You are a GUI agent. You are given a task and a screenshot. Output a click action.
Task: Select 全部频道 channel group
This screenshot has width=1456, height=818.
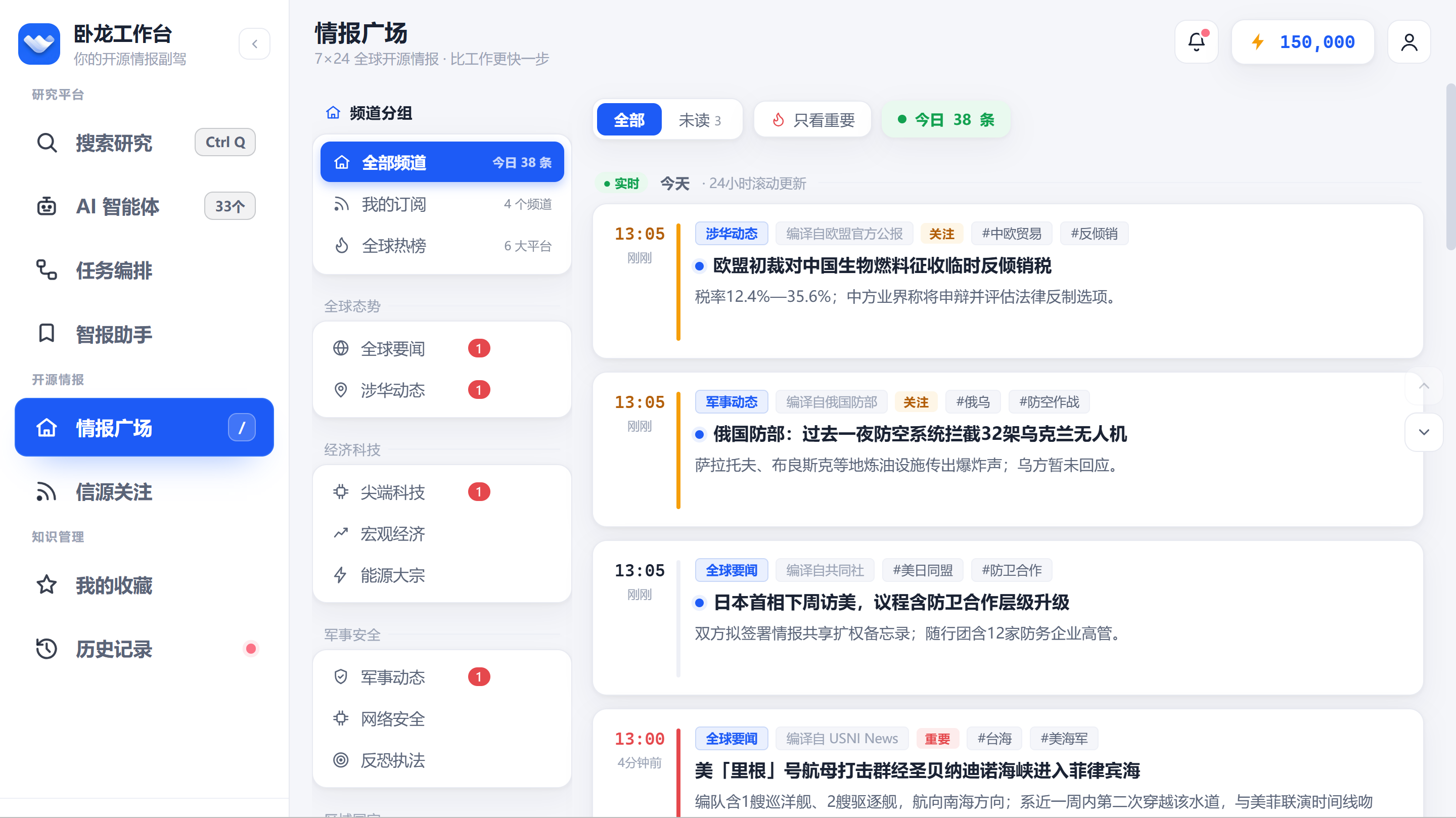tap(442, 162)
